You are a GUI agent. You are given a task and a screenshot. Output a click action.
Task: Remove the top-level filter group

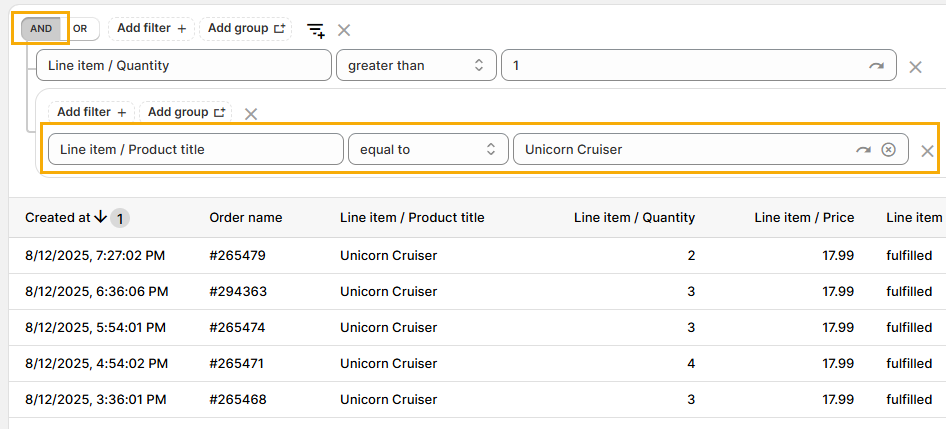[x=344, y=30]
